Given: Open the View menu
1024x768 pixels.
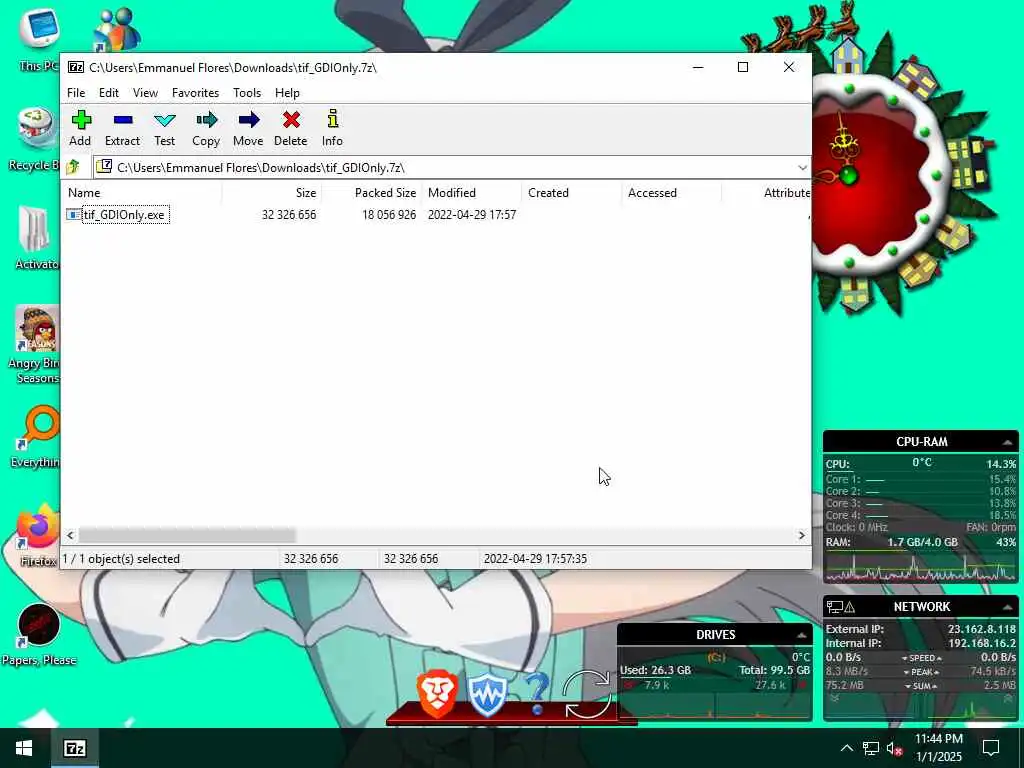Looking at the screenshot, I should (x=145, y=93).
